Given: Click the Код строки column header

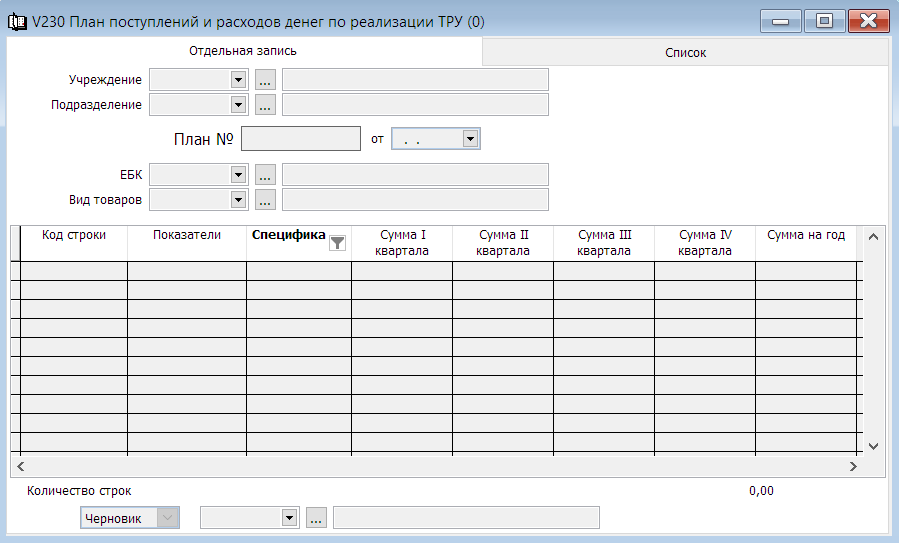Looking at the screenshot, I should [74, 236].
